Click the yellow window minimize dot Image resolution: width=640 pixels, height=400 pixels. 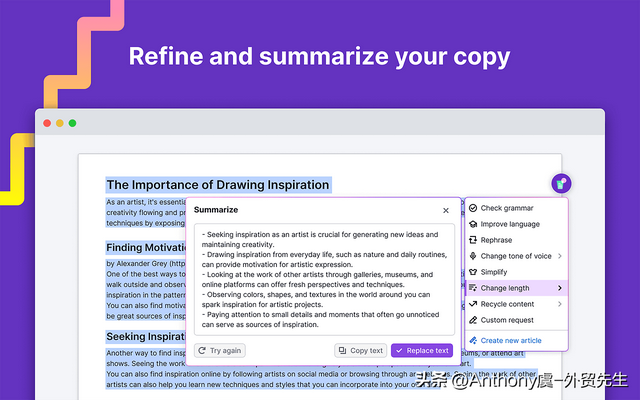[60, 123]
